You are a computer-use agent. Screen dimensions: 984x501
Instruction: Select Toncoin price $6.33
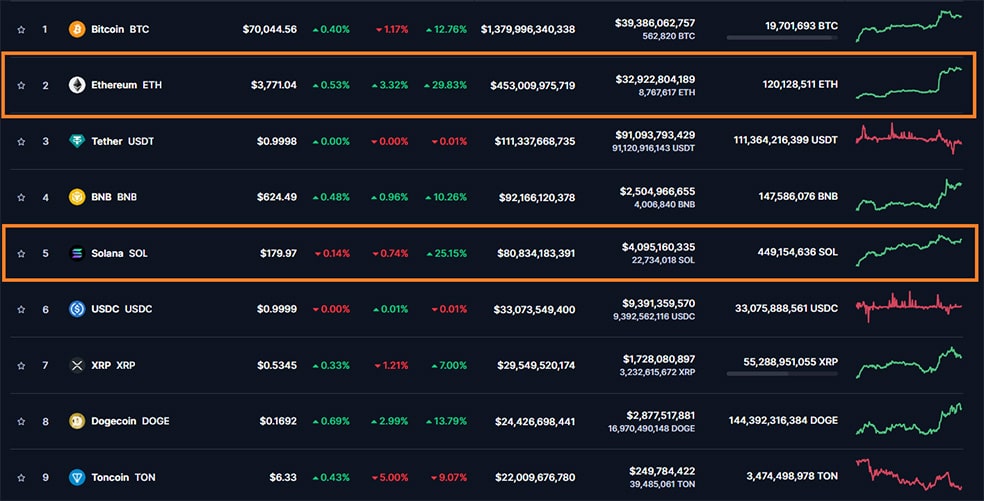tap(283, 478)
